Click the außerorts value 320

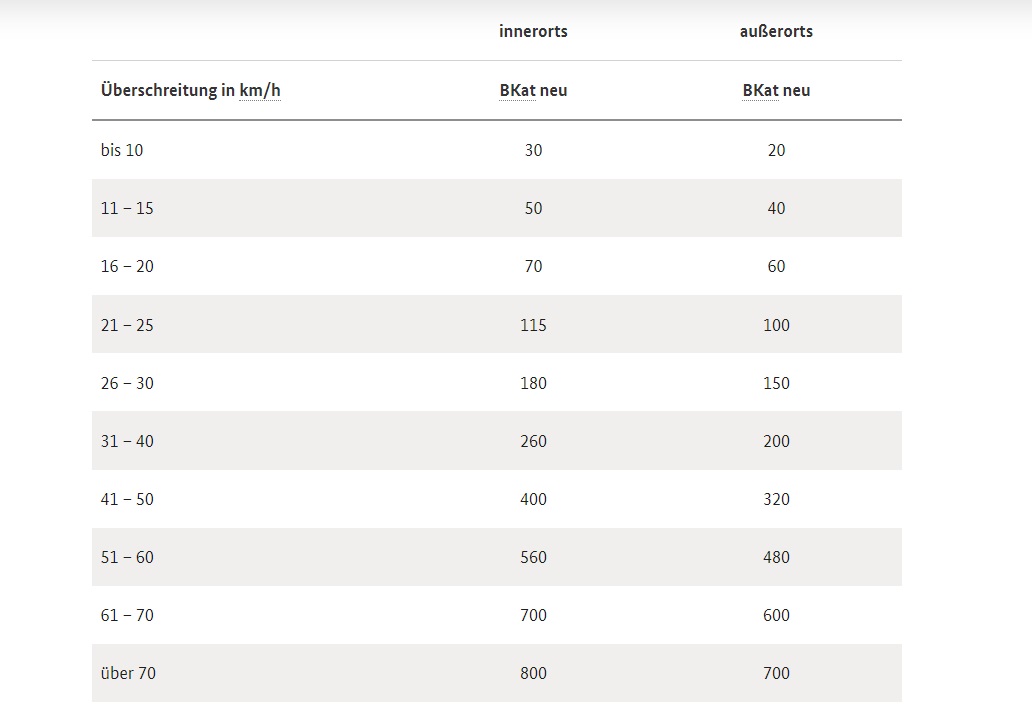[776, 499]
